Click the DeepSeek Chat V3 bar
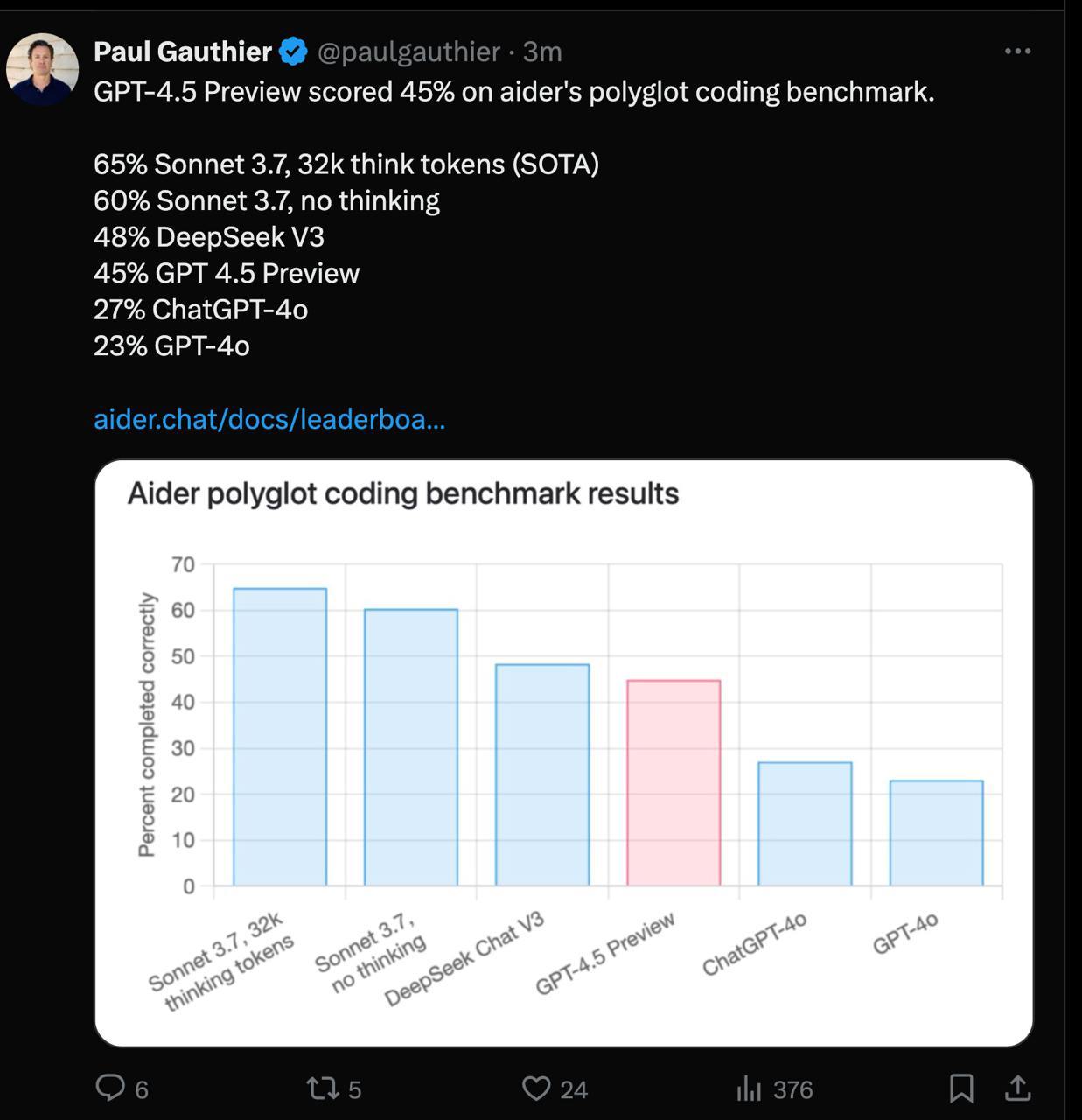 pos(542,774)
